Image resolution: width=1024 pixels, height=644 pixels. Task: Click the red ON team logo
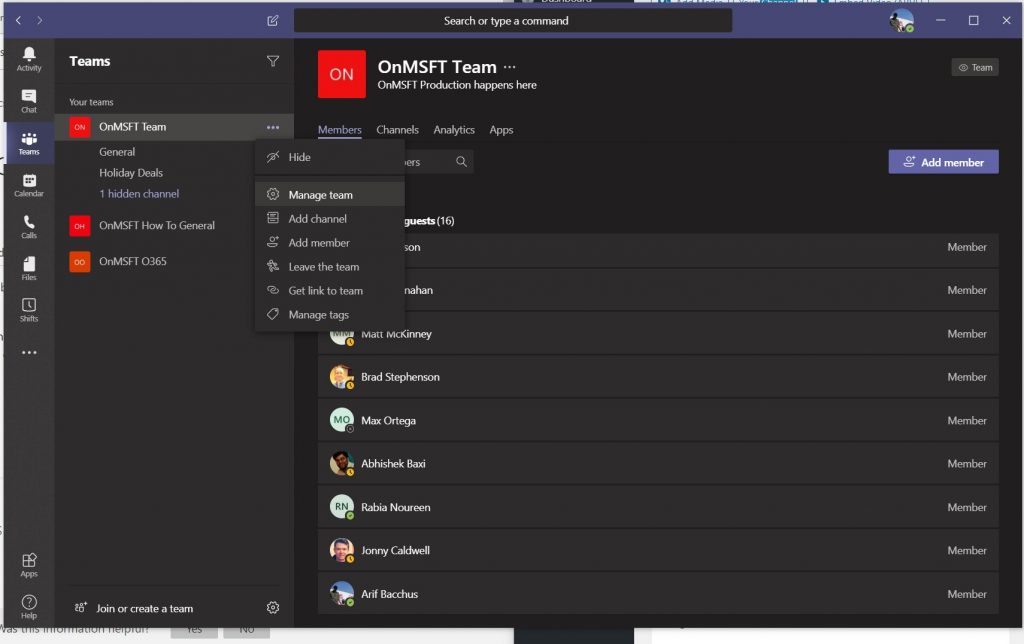coord(342,74)
